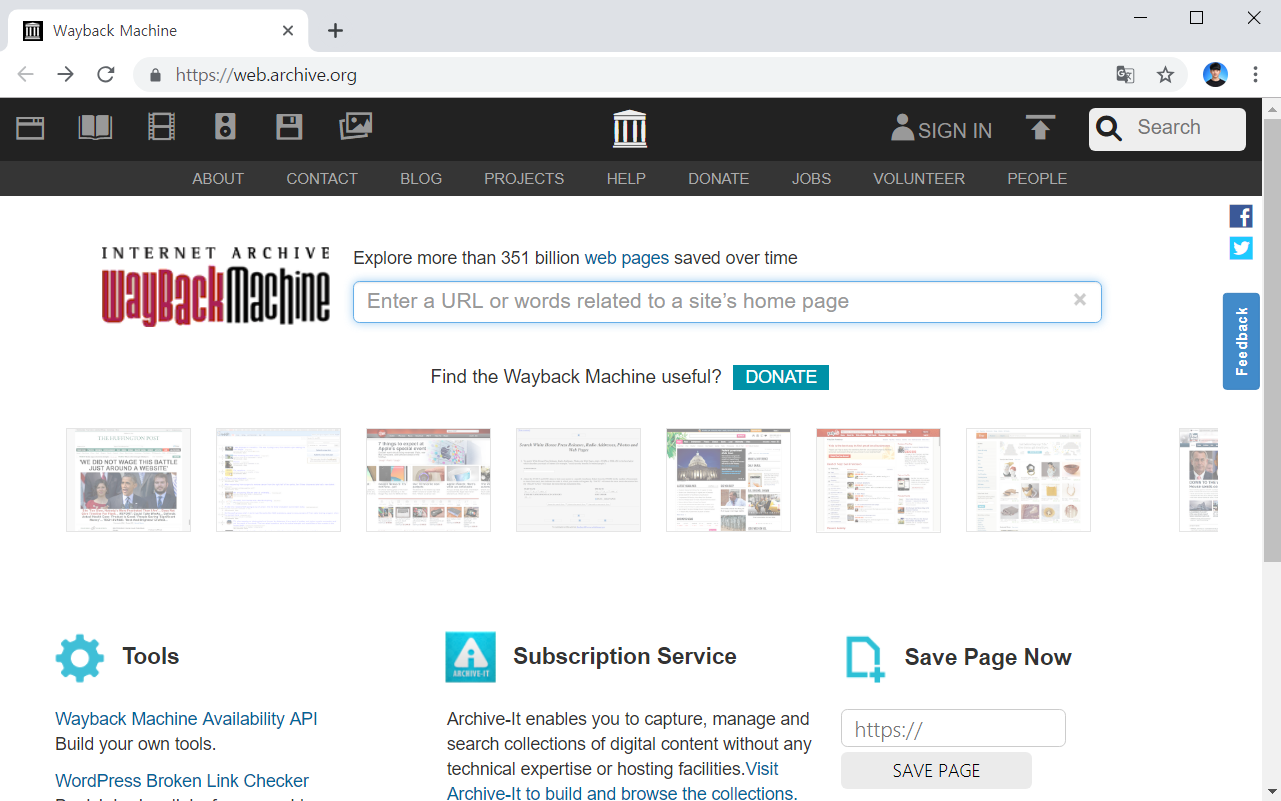The width and height of the screenshot is (1281, 801).
Task: Go forward in browser history
Action: [65, 75]
